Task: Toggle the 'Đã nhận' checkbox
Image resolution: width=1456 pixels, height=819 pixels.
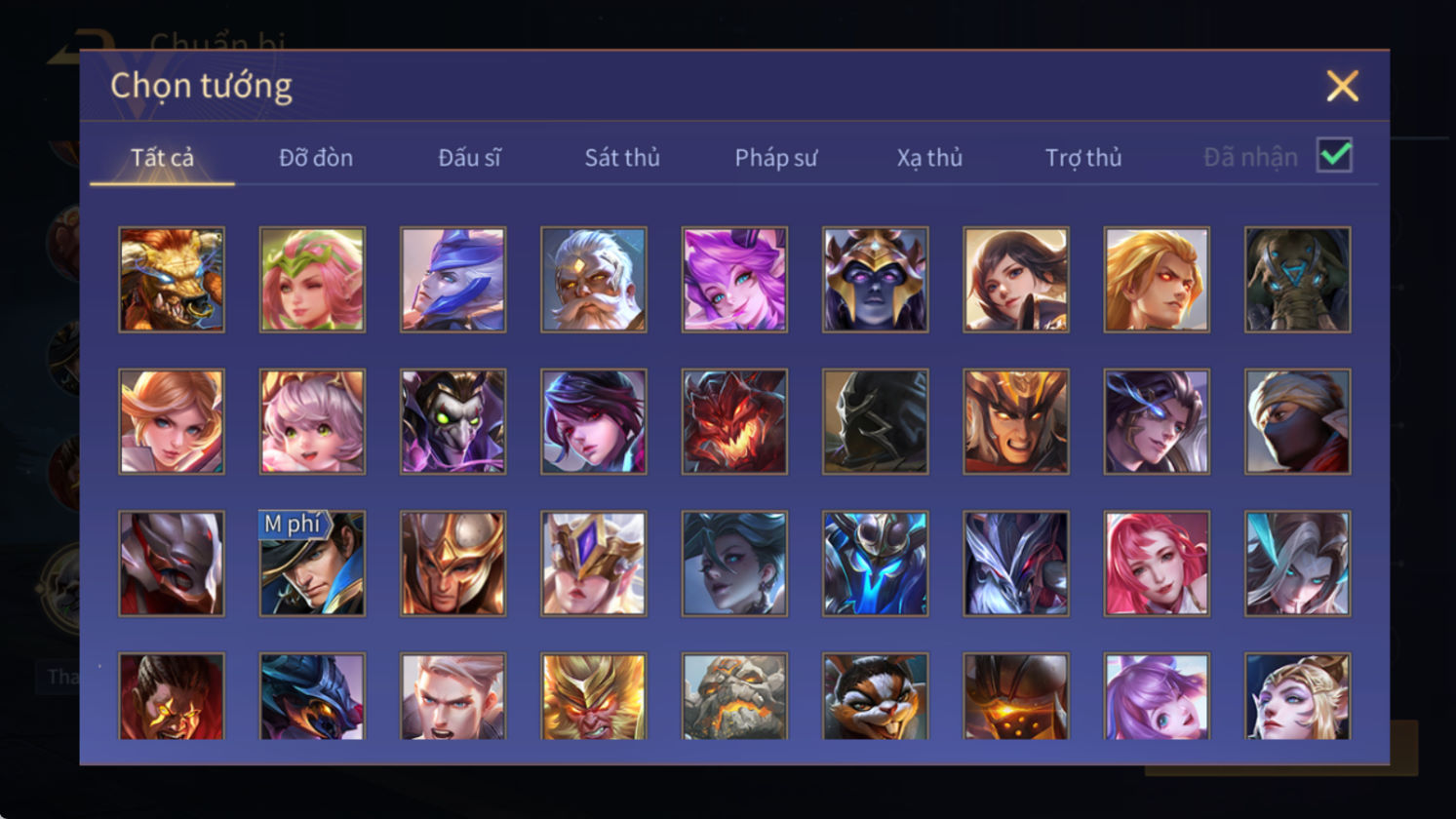Action: coord(1334,155)
